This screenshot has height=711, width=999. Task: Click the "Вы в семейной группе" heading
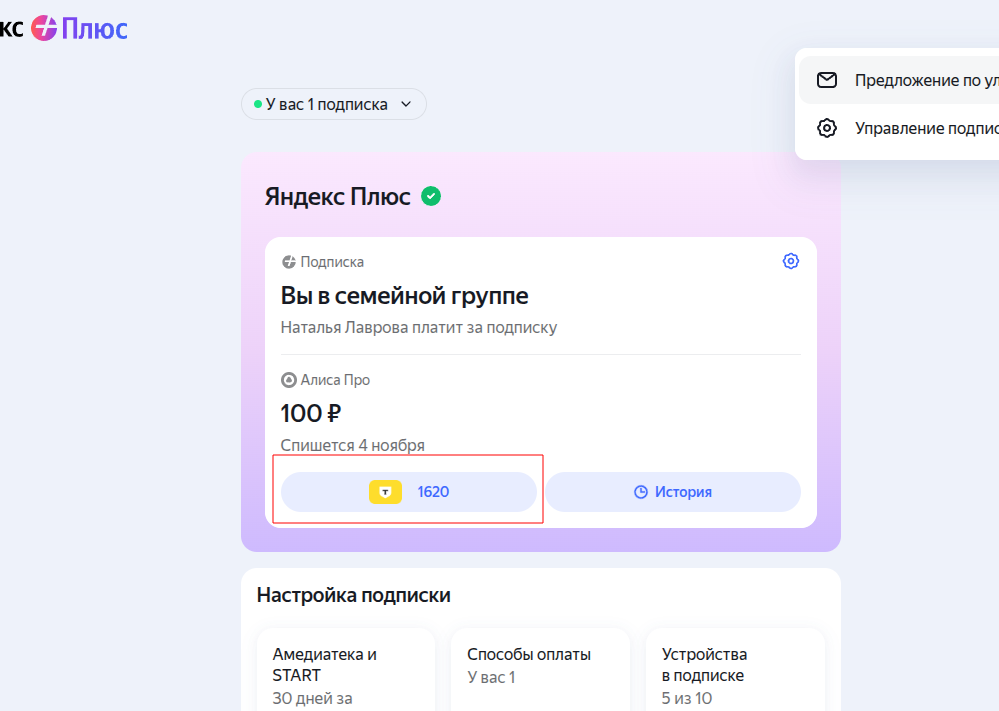point(404,296)
